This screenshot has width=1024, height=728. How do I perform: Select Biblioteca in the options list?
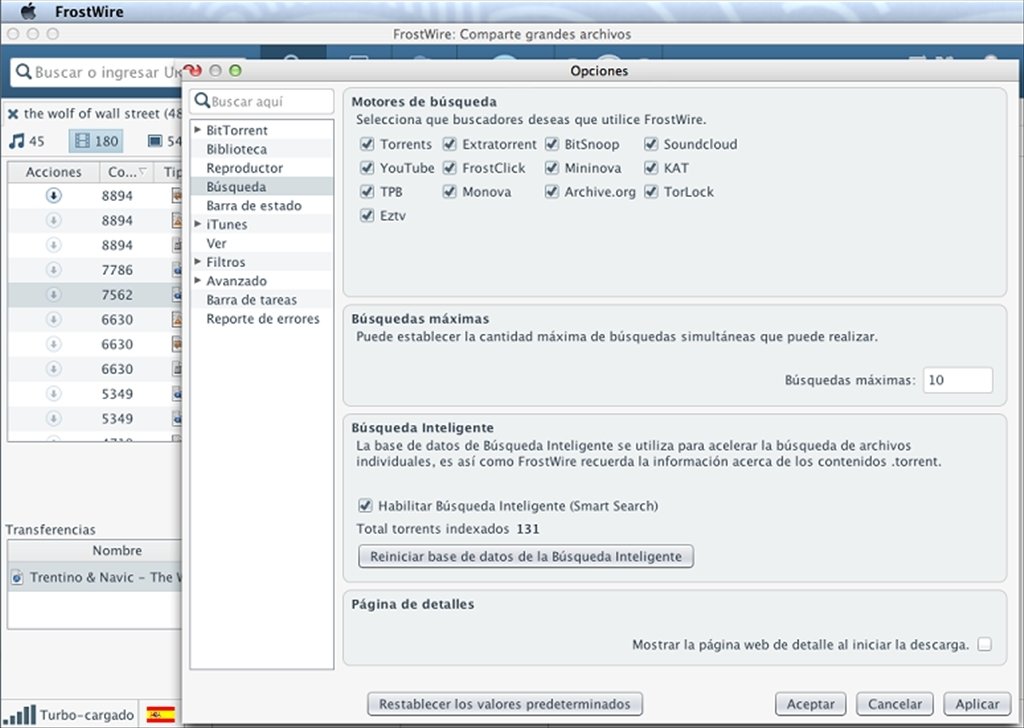[261, 149]
